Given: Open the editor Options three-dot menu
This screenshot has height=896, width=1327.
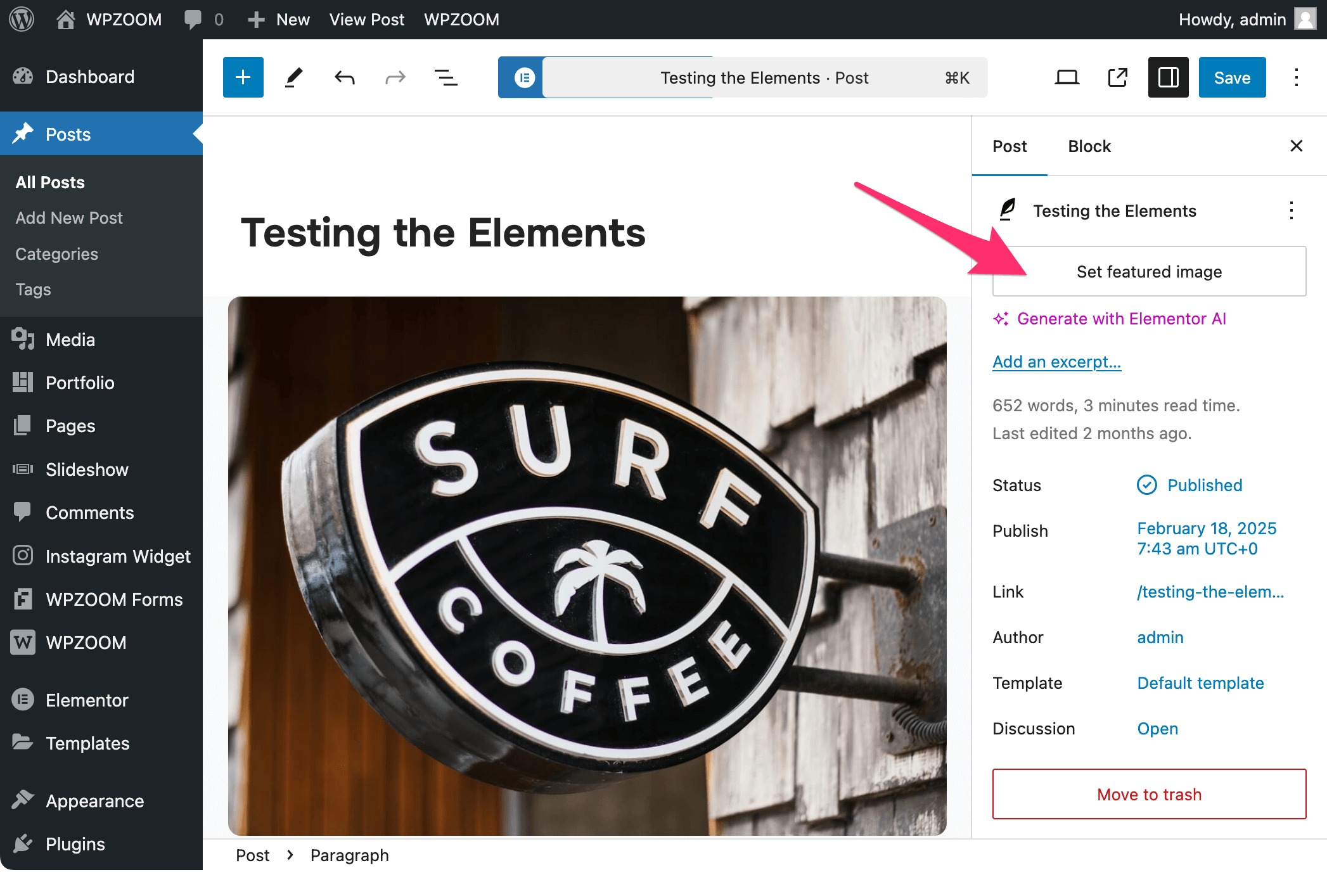Looking at the screenshot, I should [1296, 77].
